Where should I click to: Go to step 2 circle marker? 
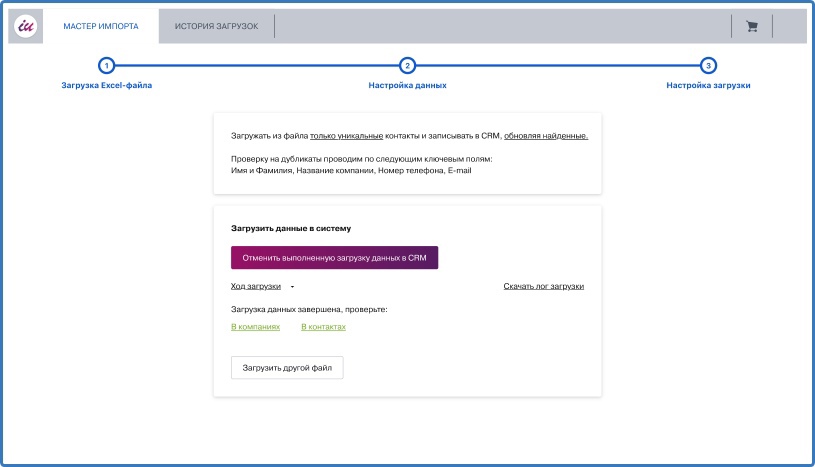click(407, 66)
